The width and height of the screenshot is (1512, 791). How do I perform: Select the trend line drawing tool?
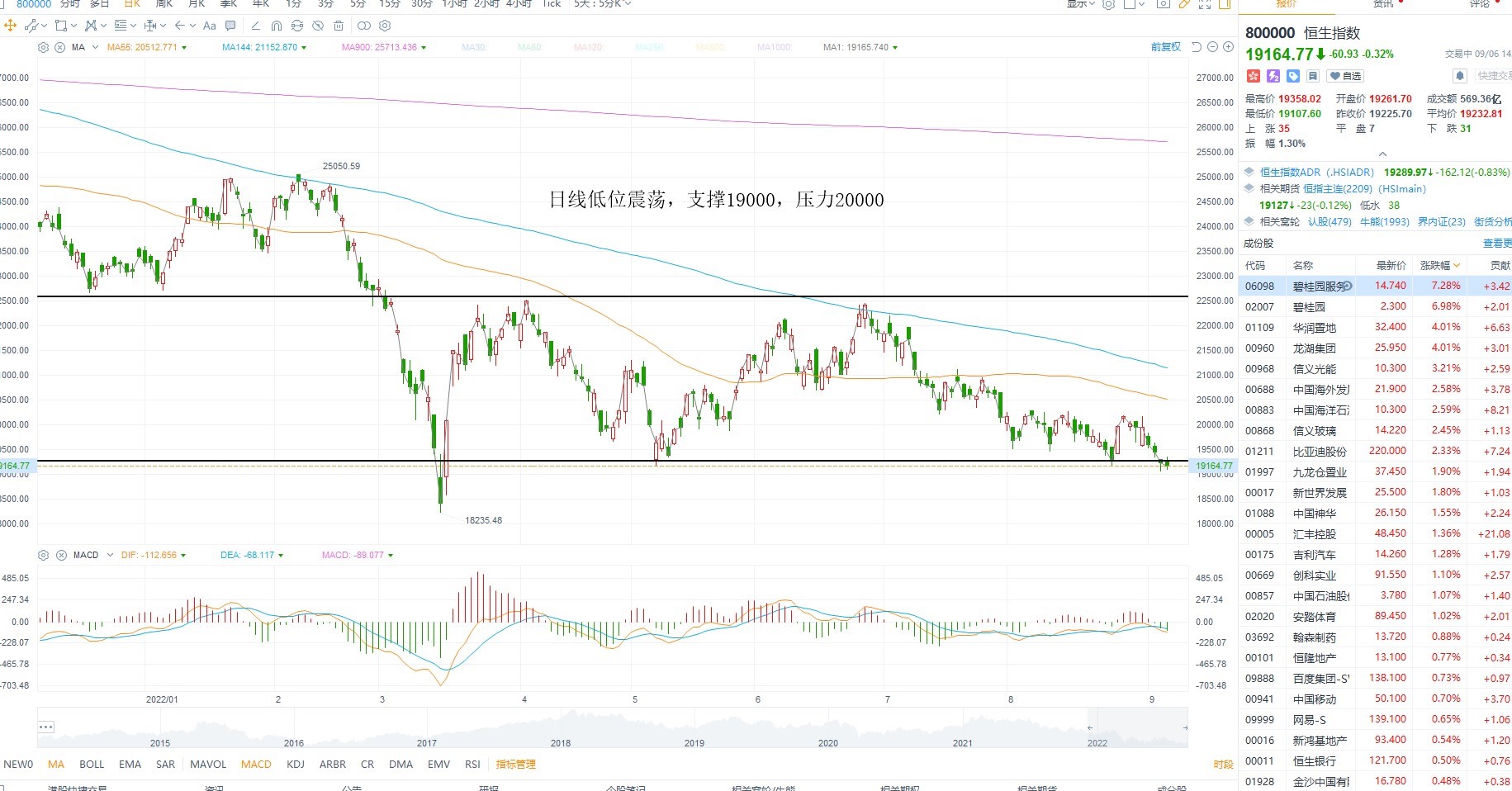[31, 26]
